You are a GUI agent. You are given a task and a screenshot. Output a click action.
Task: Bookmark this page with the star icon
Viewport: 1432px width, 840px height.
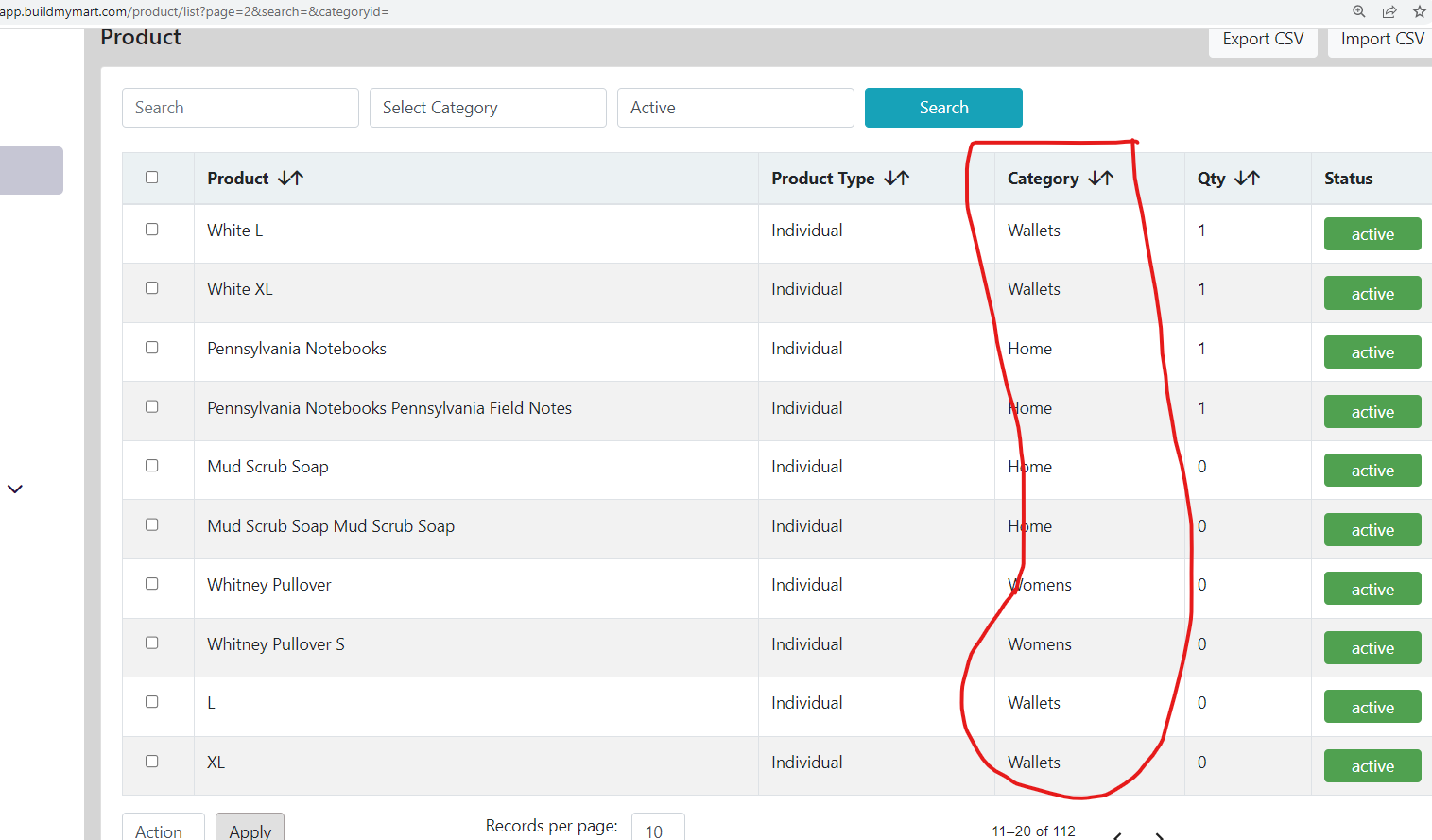click(x=1419, y=11)
